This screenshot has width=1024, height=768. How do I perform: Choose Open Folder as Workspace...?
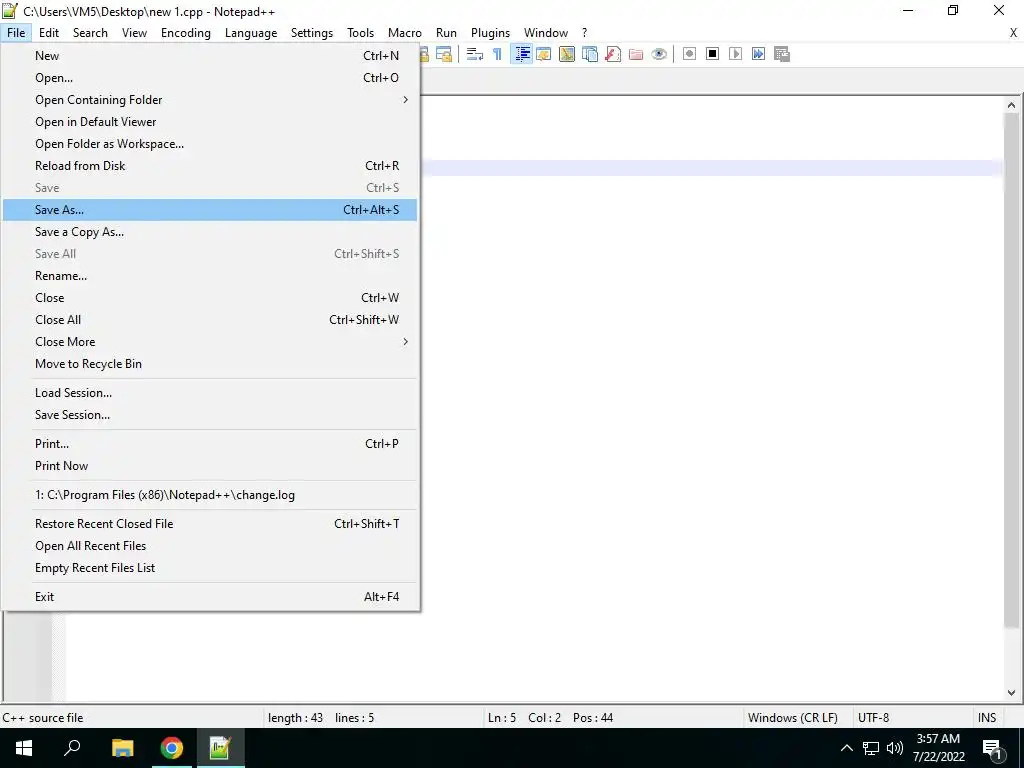pyautogui.click(x=210, y=144)
